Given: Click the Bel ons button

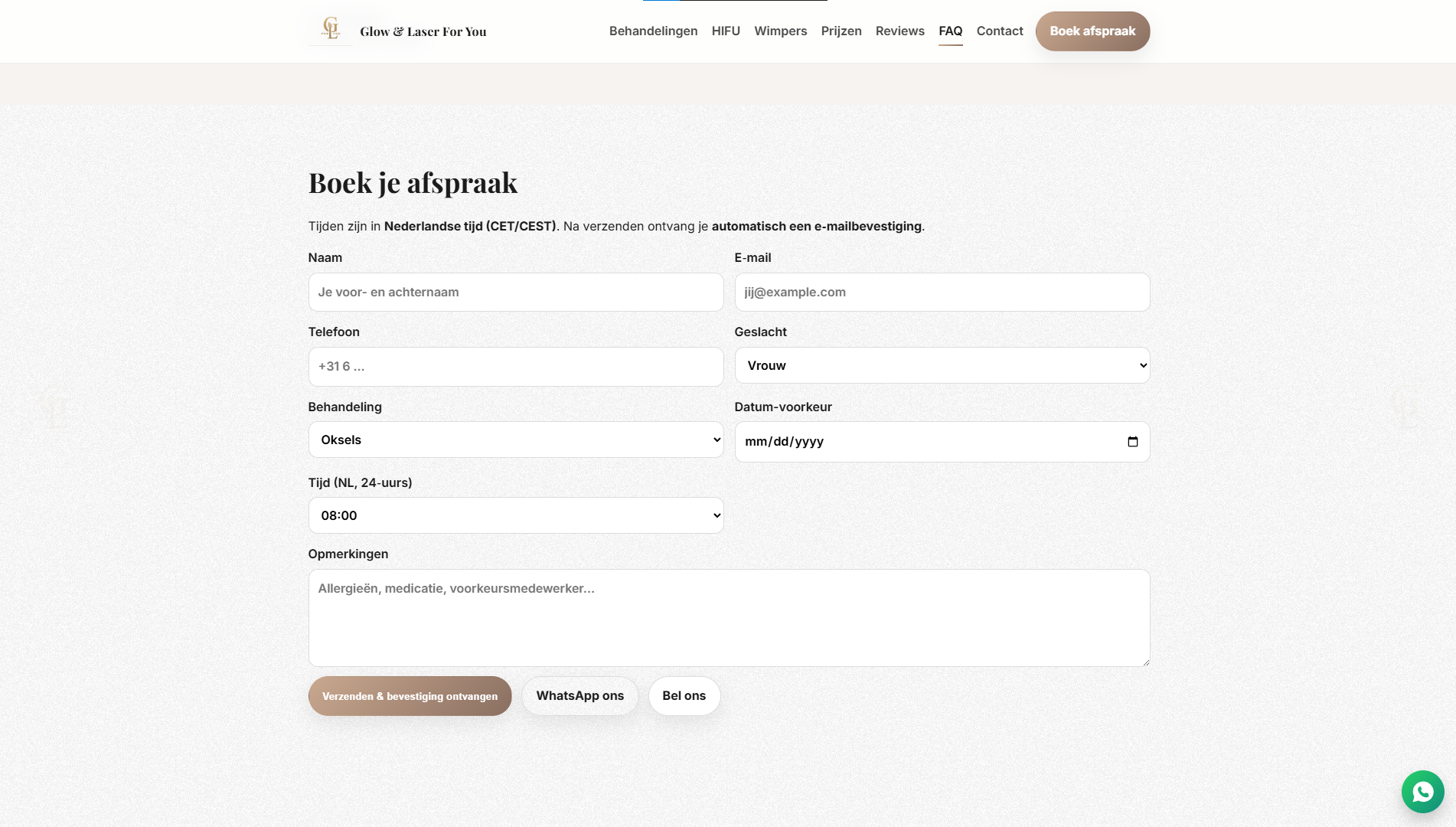Looking at the screenshot, I should [684, 696].
